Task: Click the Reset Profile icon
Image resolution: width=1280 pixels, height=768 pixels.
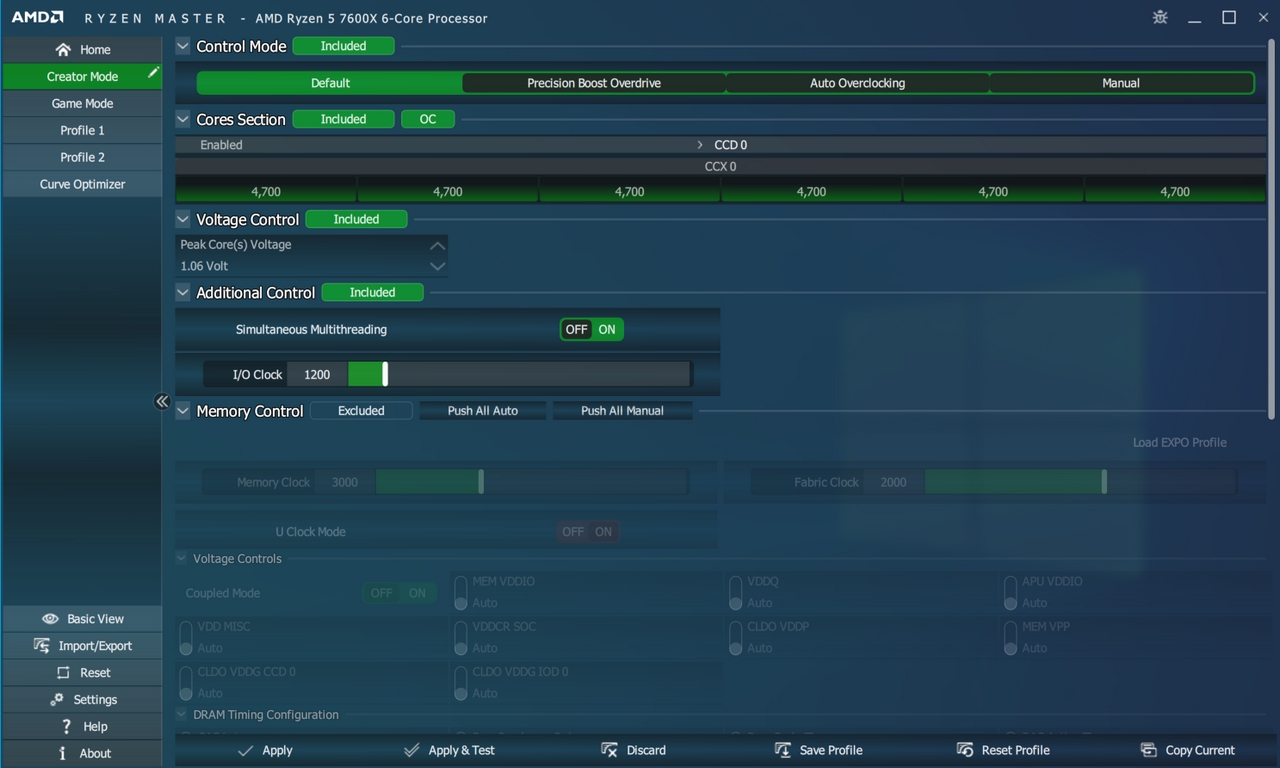Action: 965,750
